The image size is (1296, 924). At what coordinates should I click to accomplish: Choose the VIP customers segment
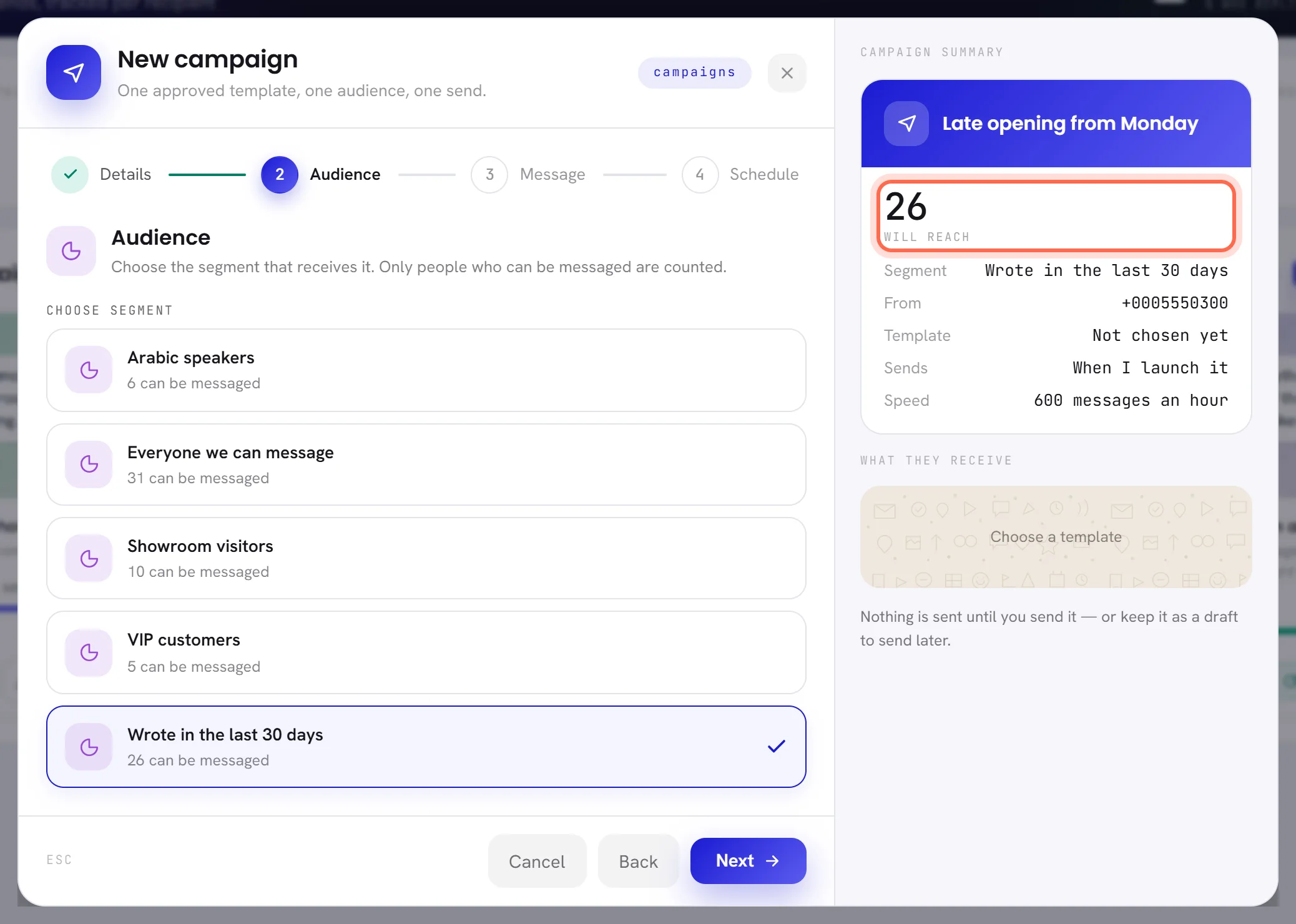(426, 652)
